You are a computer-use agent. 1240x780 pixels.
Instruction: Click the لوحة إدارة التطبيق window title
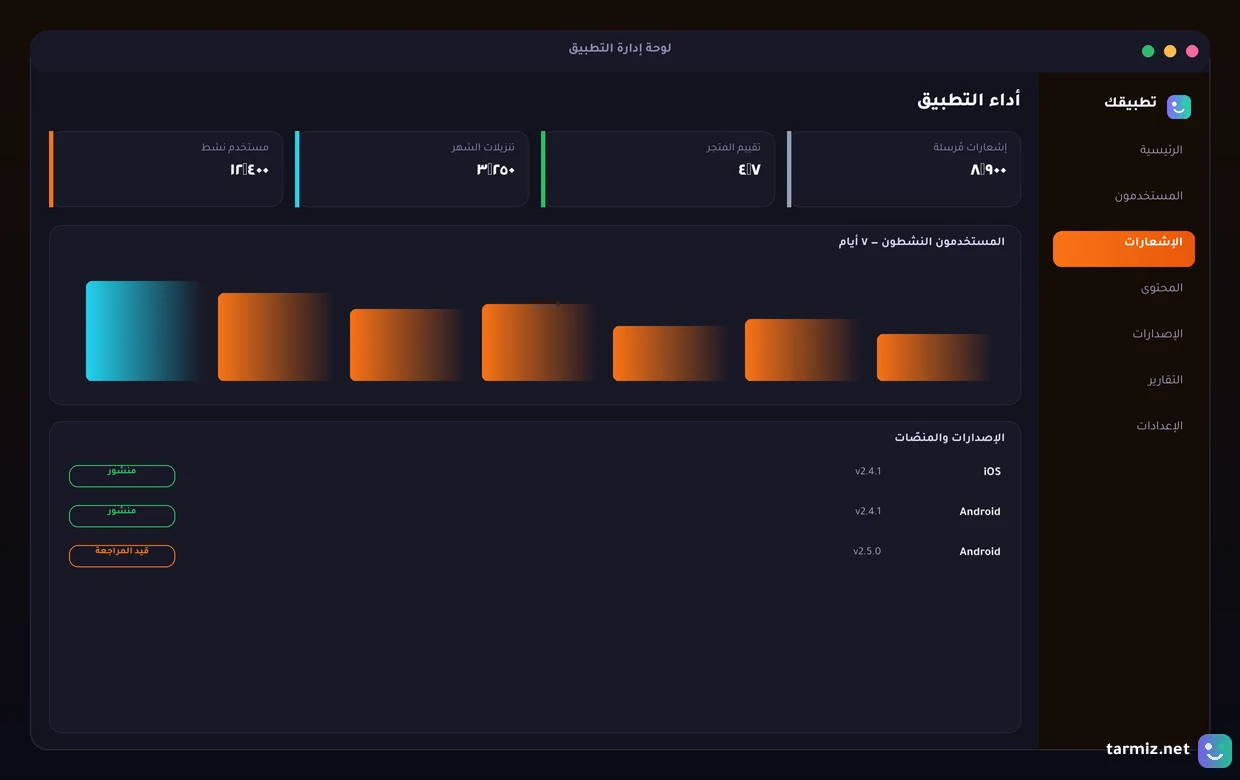(620, 49)
